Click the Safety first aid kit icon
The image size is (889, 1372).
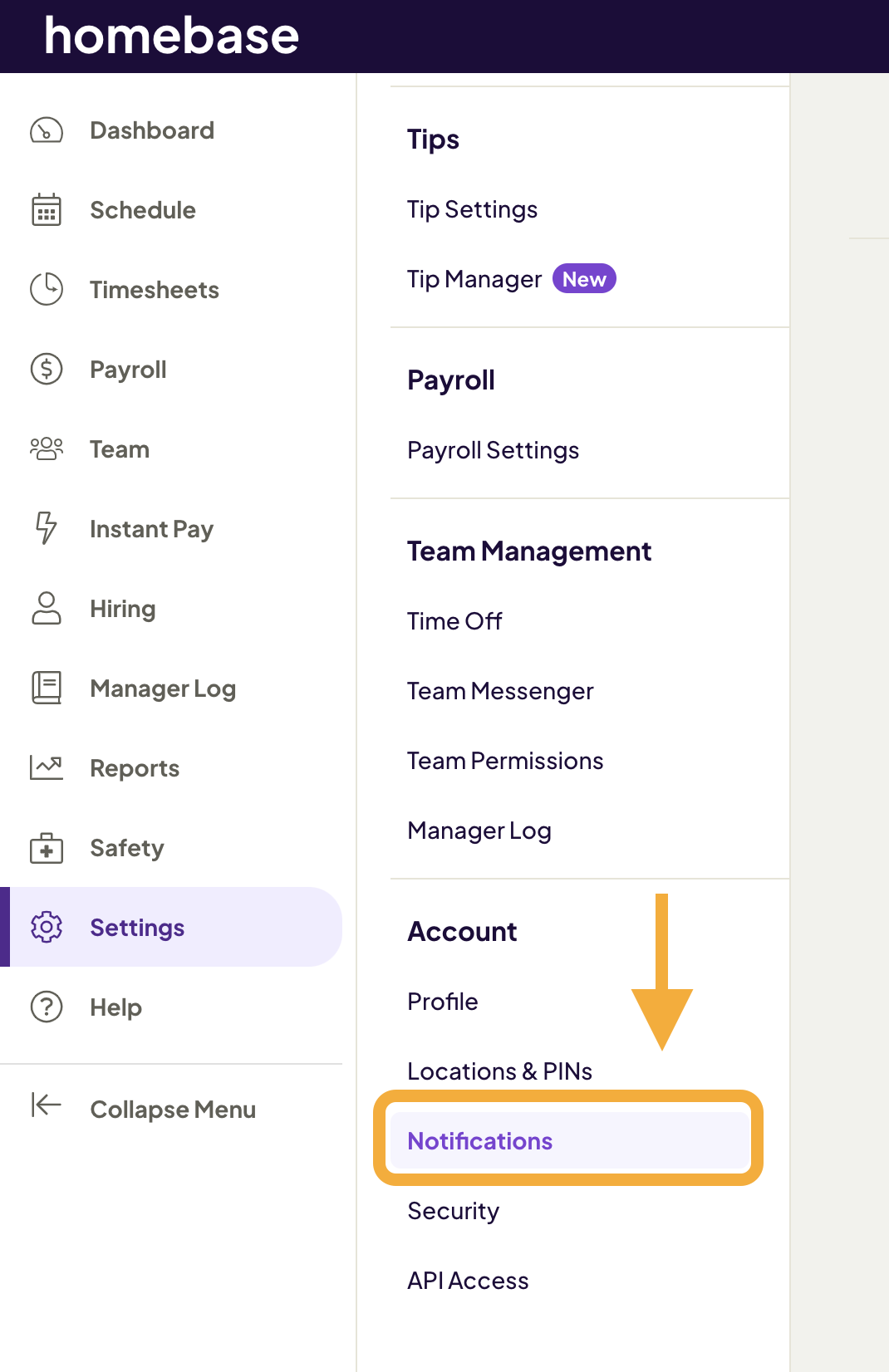coord(47,848)
